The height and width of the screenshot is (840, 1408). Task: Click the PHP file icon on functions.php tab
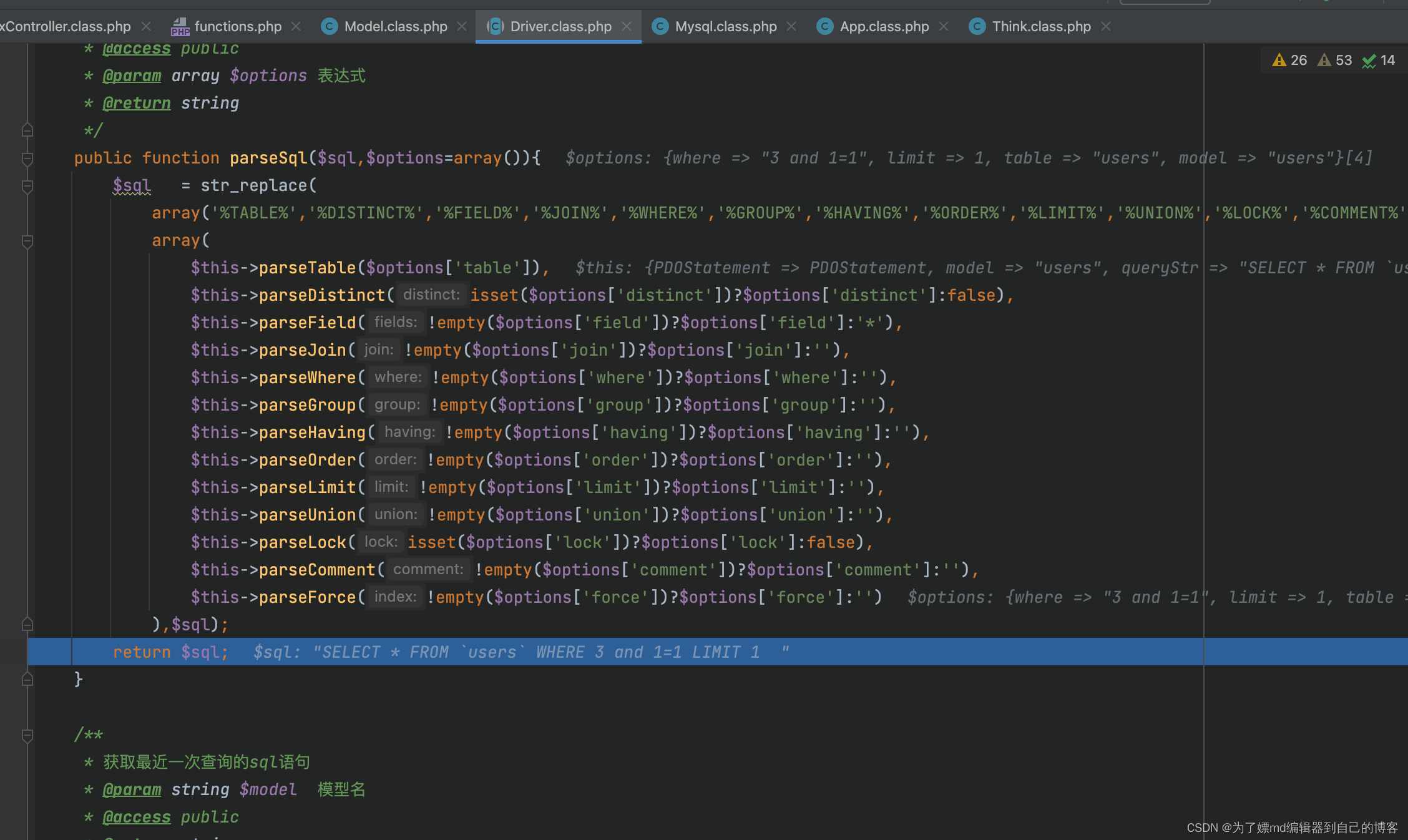(x=180, y=26)
